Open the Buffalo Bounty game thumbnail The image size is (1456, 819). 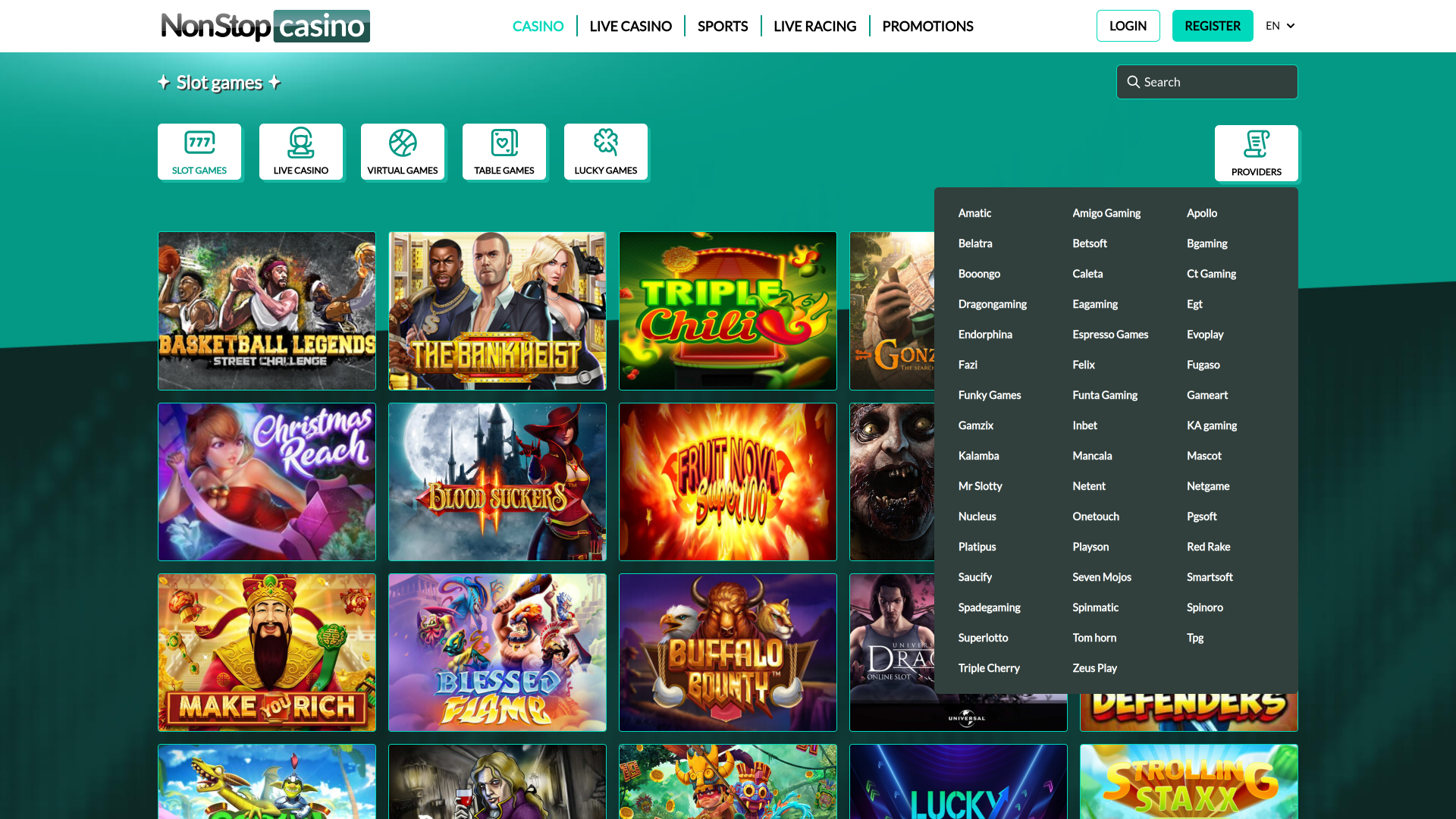tap(727, 652)
